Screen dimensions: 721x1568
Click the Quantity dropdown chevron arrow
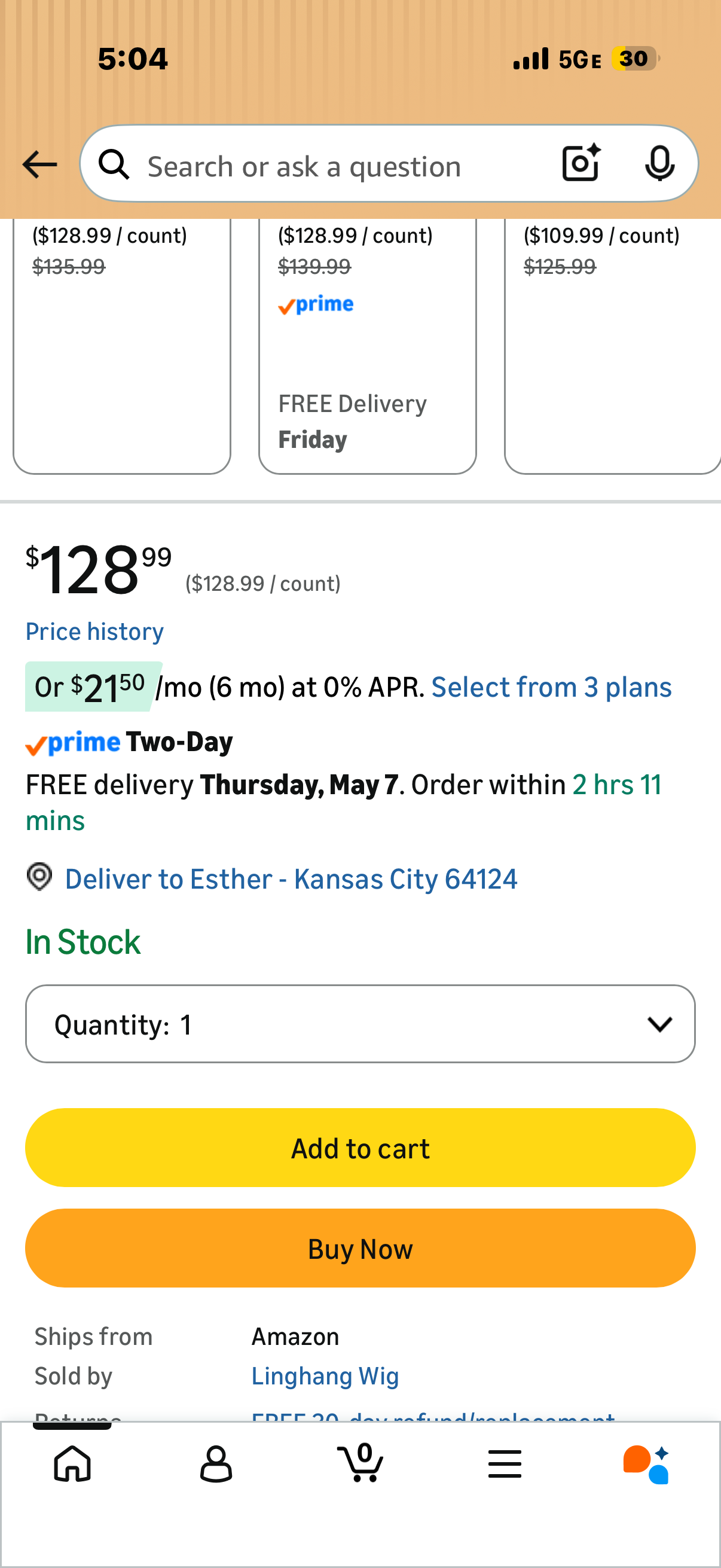(x=659, y=1024)
